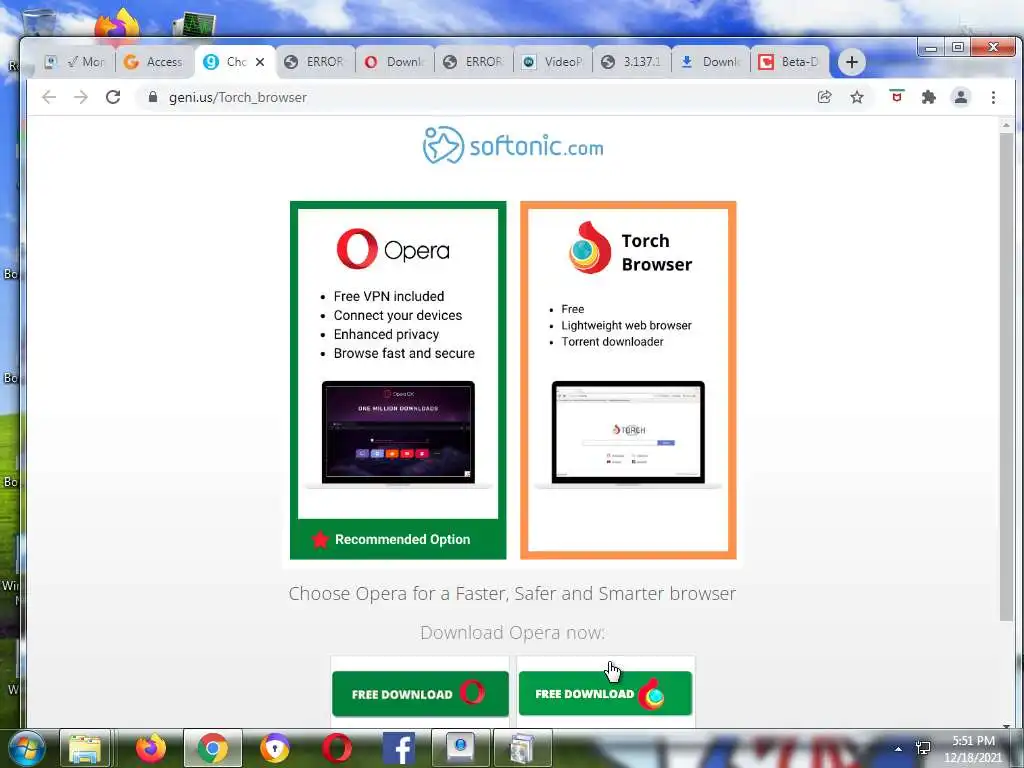Click 'Browse fast and secure' text

(x=404, y=353)
